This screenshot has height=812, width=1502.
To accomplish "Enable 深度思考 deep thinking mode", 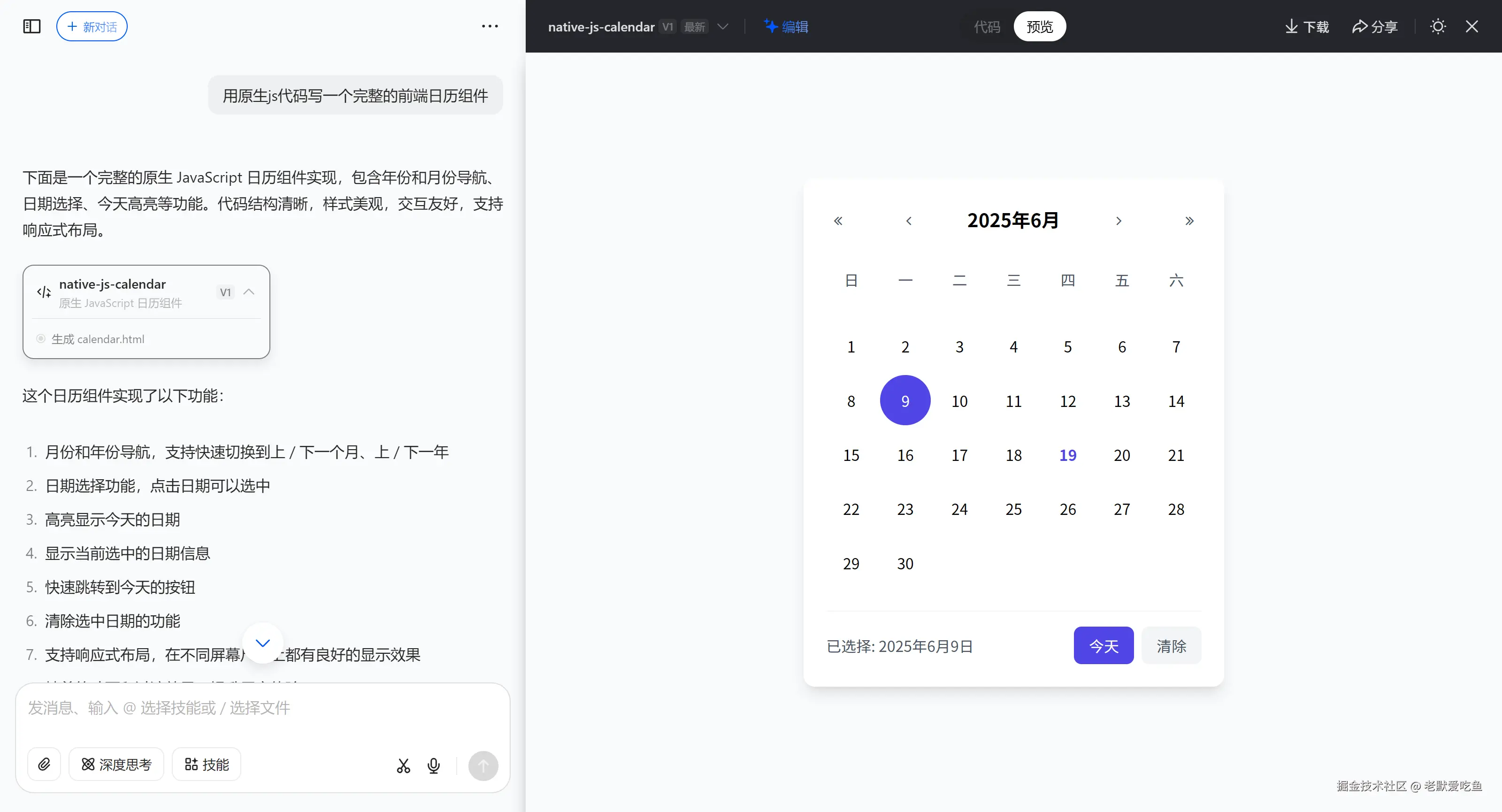I will [116, 764].
